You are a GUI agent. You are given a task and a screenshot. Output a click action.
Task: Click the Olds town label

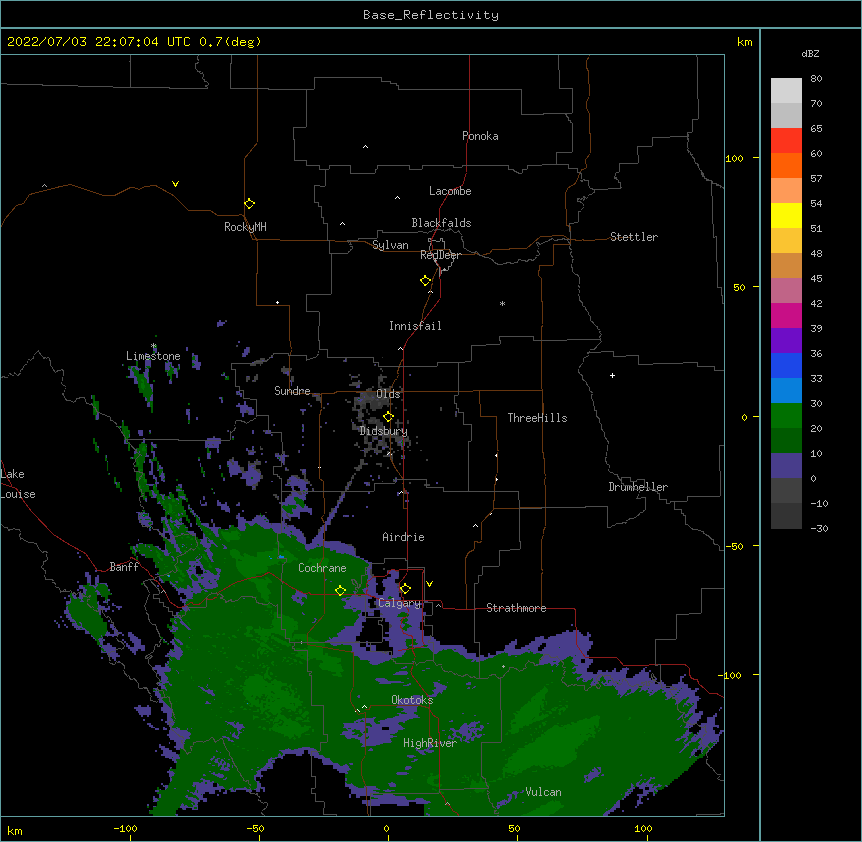point(388,394)
